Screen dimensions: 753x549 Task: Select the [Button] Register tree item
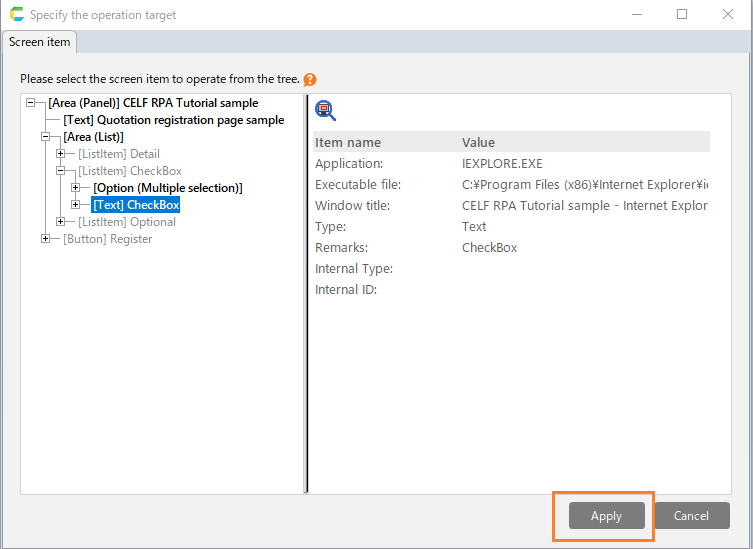point(107,239)
